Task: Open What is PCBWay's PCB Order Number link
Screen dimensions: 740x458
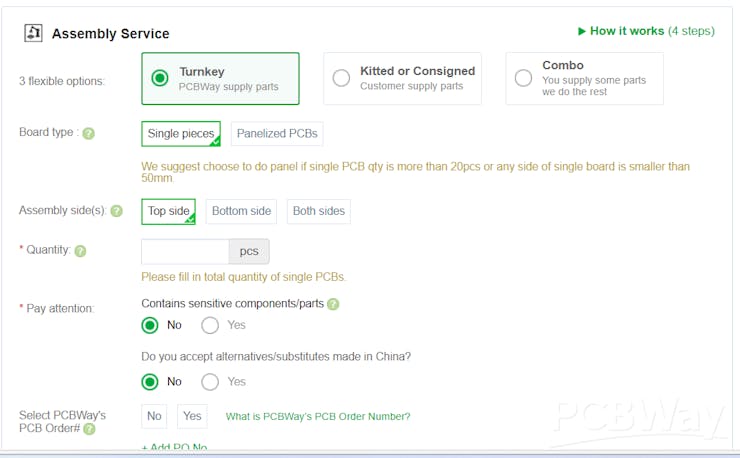Action: [x=318, y=416]
